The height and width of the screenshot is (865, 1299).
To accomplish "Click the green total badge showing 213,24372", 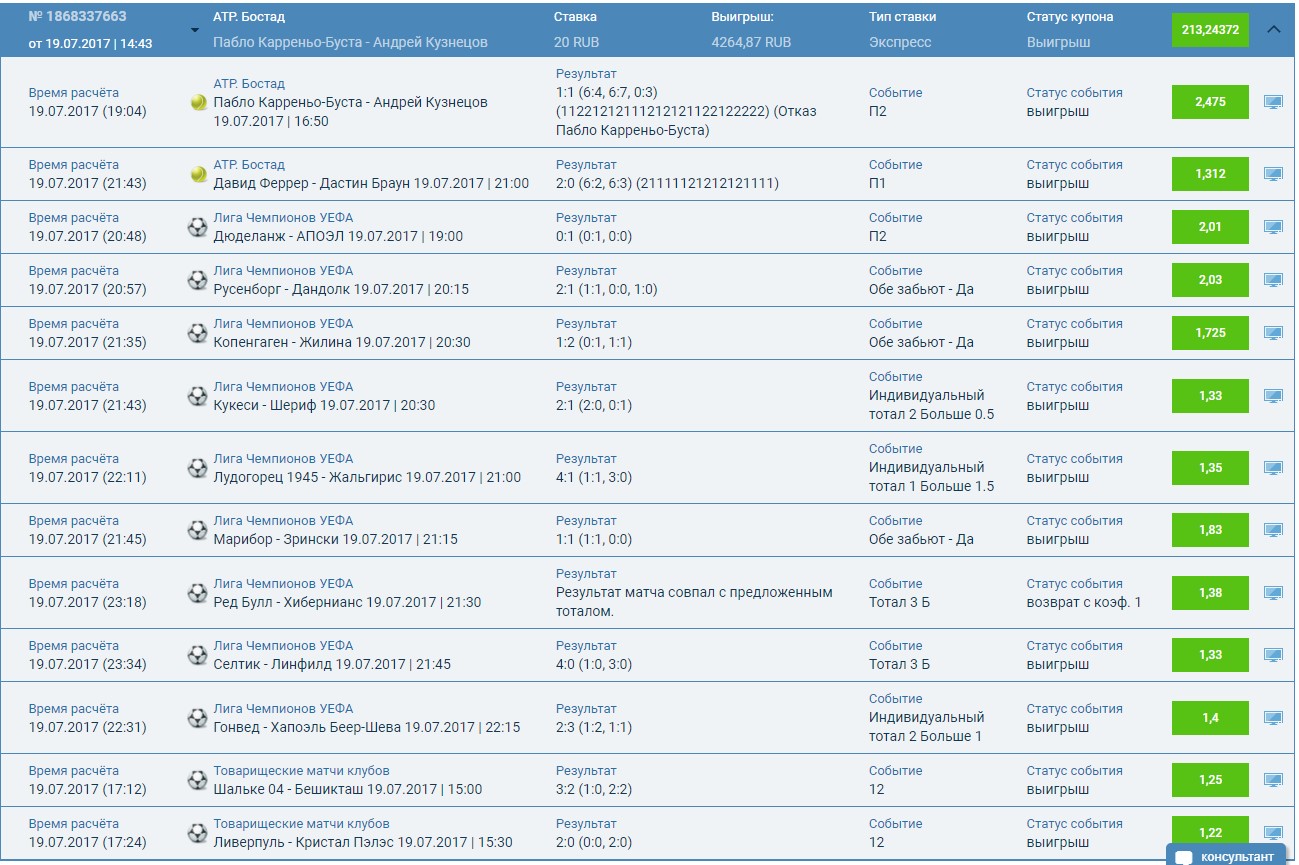I will click(1209, 30).
